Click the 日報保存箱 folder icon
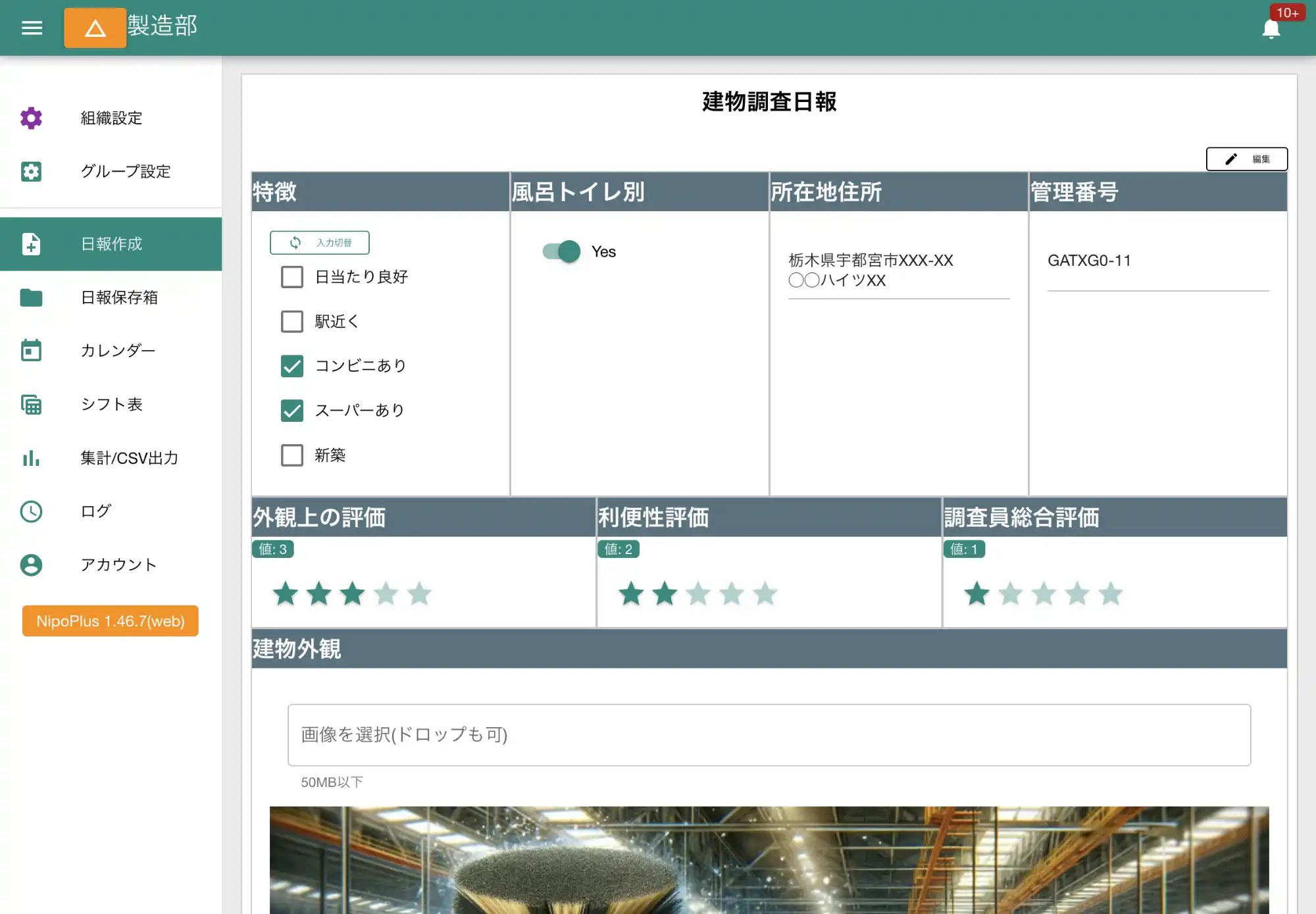Screen dimensions: 1316x914 click(x=31, y=297)
